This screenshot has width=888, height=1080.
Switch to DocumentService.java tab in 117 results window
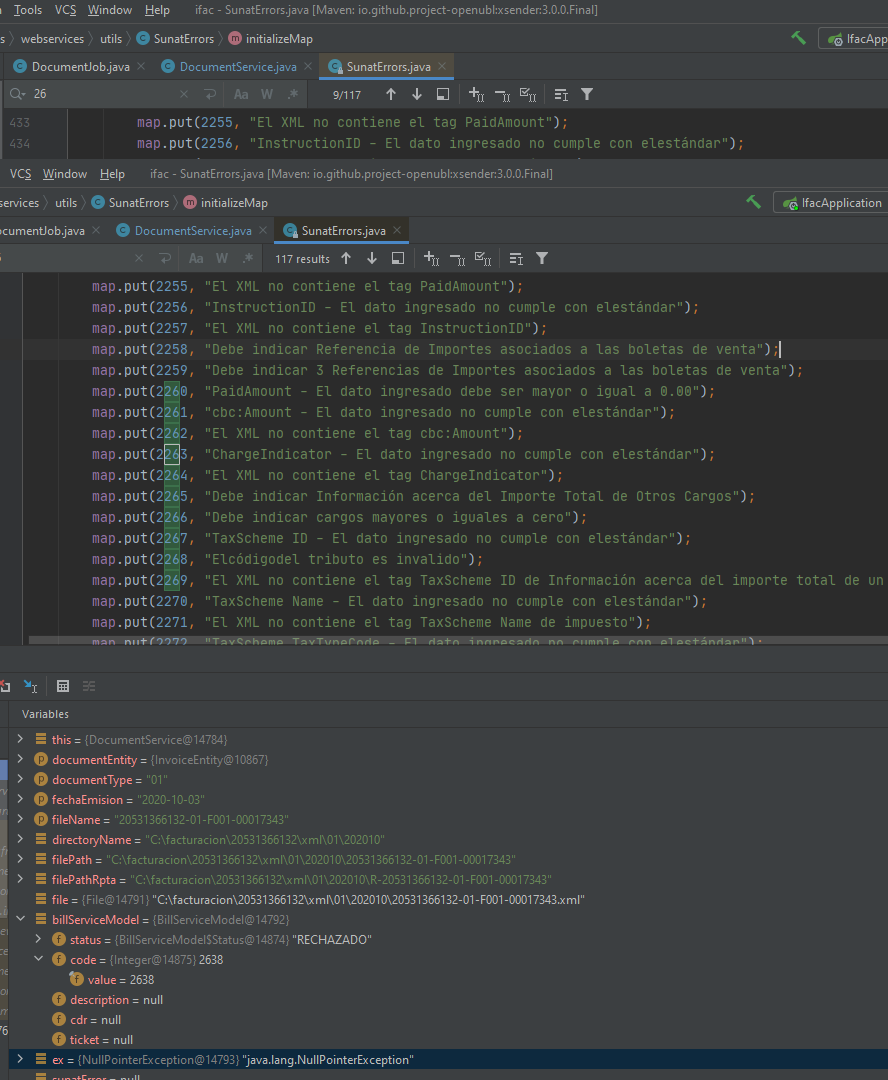(x=193, y=231)
